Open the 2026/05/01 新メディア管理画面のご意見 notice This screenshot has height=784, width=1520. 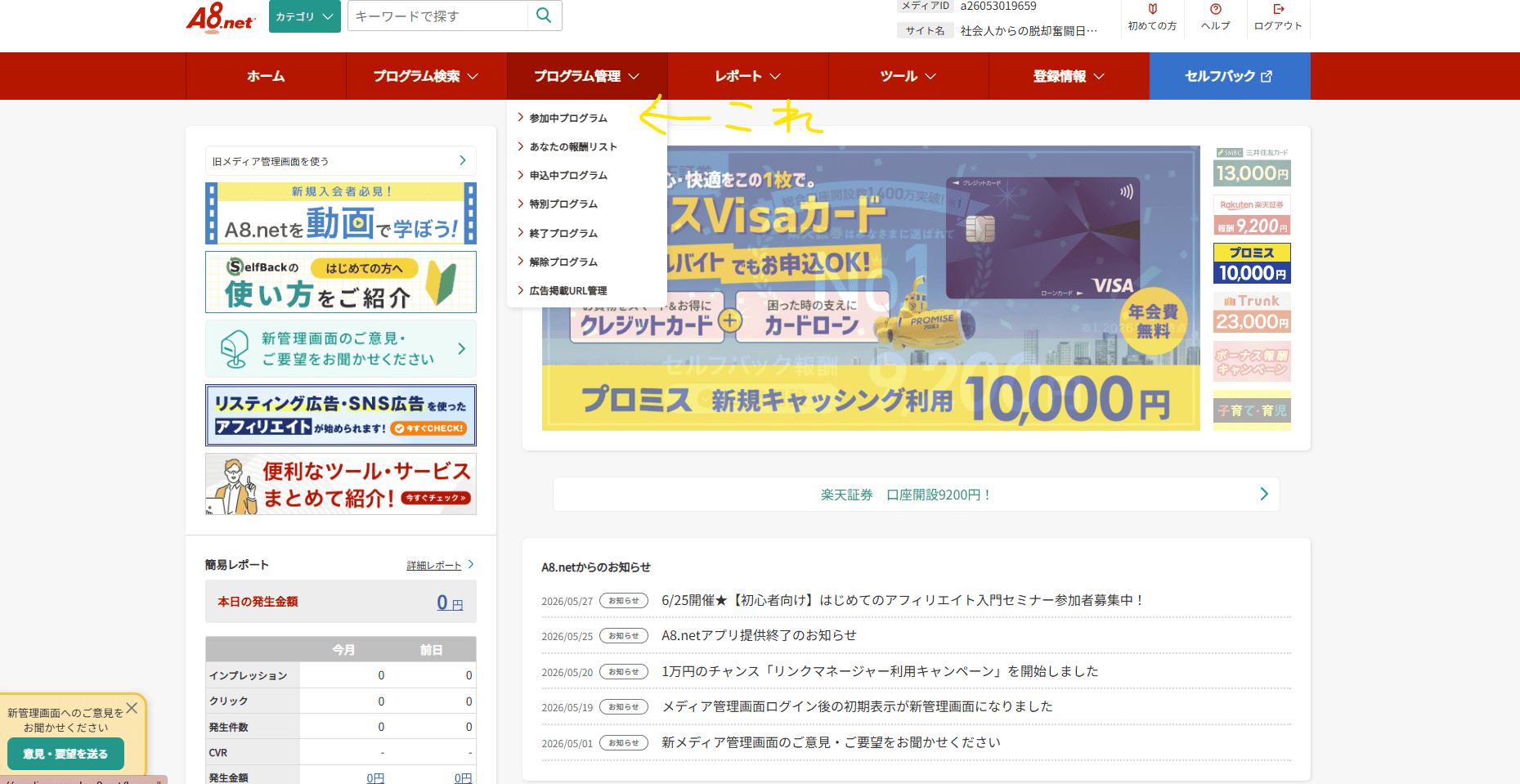831,742
